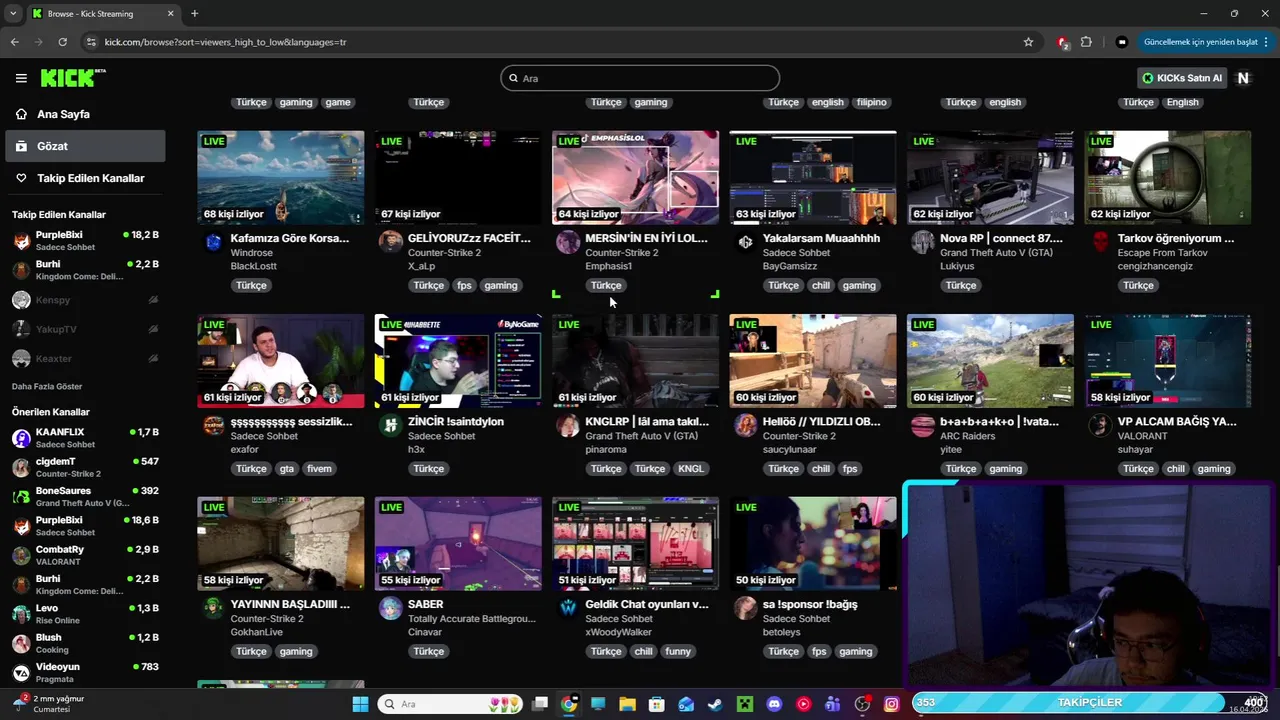Click exafor channel avatar
Viewport: 1280px width, 720px height.
[x=213, y=425]
